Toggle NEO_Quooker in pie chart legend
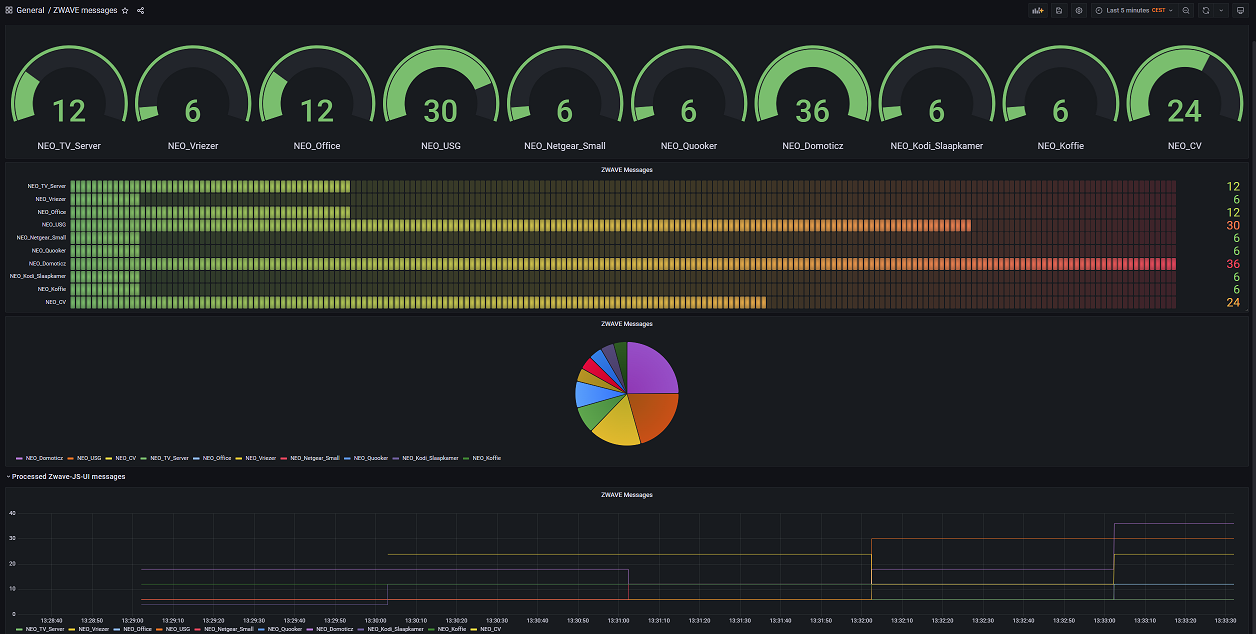This screenshot has height=634, width=1256. (369, 458)
